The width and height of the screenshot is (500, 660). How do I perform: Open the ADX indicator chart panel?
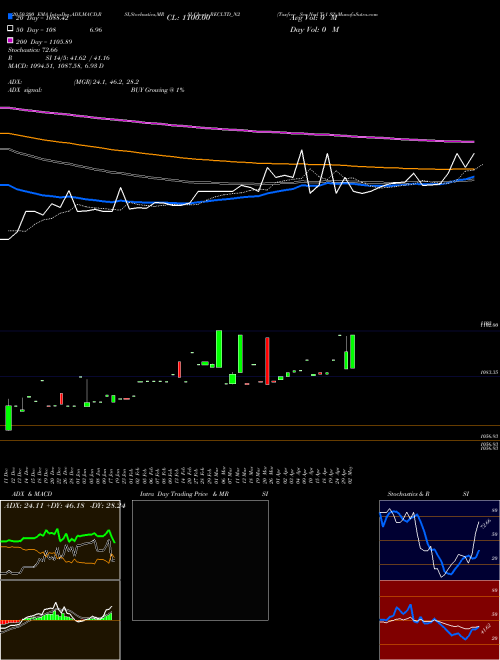coord(60,540)
